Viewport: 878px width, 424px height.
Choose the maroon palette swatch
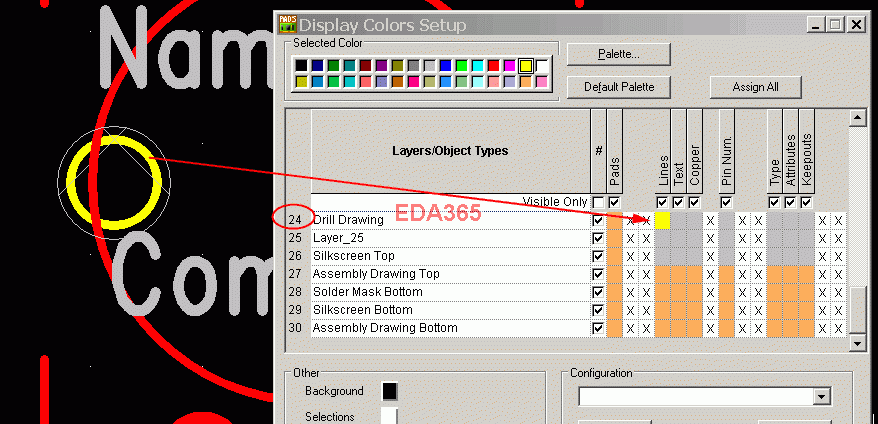pos(366,66)
